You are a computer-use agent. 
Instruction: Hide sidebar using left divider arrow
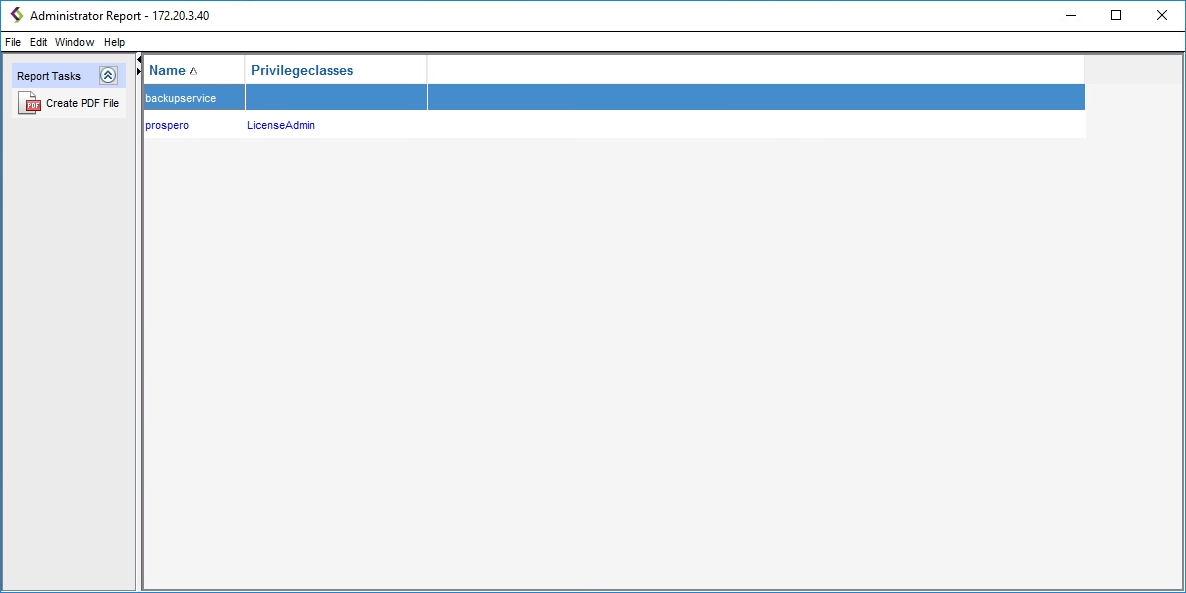tap(139, 61)
